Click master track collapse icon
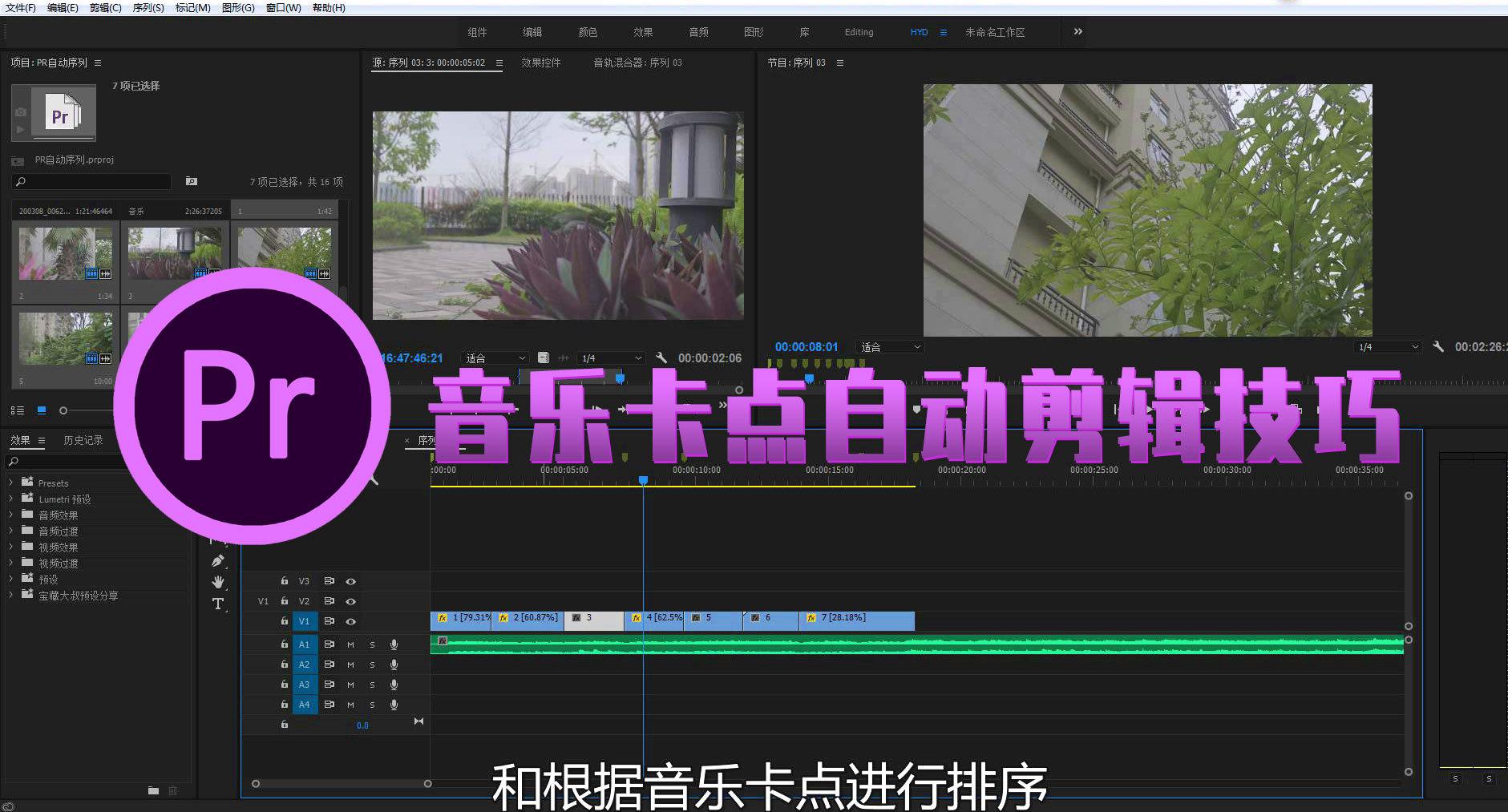 [x=418, y=721]
